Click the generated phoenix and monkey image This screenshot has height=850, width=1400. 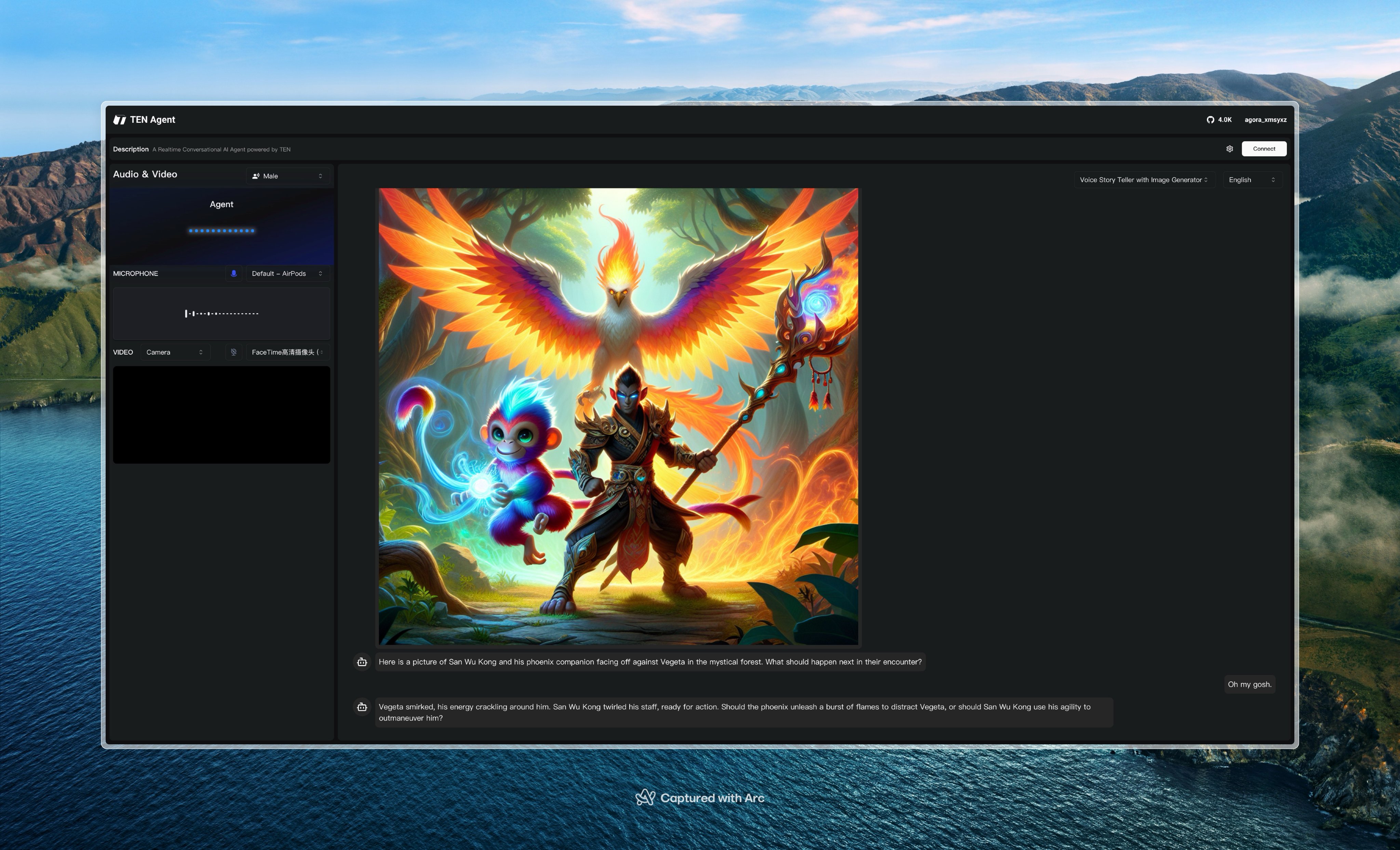point(618,416)
